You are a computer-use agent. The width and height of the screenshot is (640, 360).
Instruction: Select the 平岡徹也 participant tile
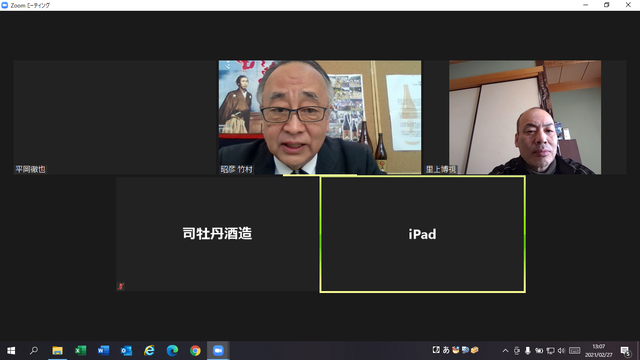pos(115,118)
